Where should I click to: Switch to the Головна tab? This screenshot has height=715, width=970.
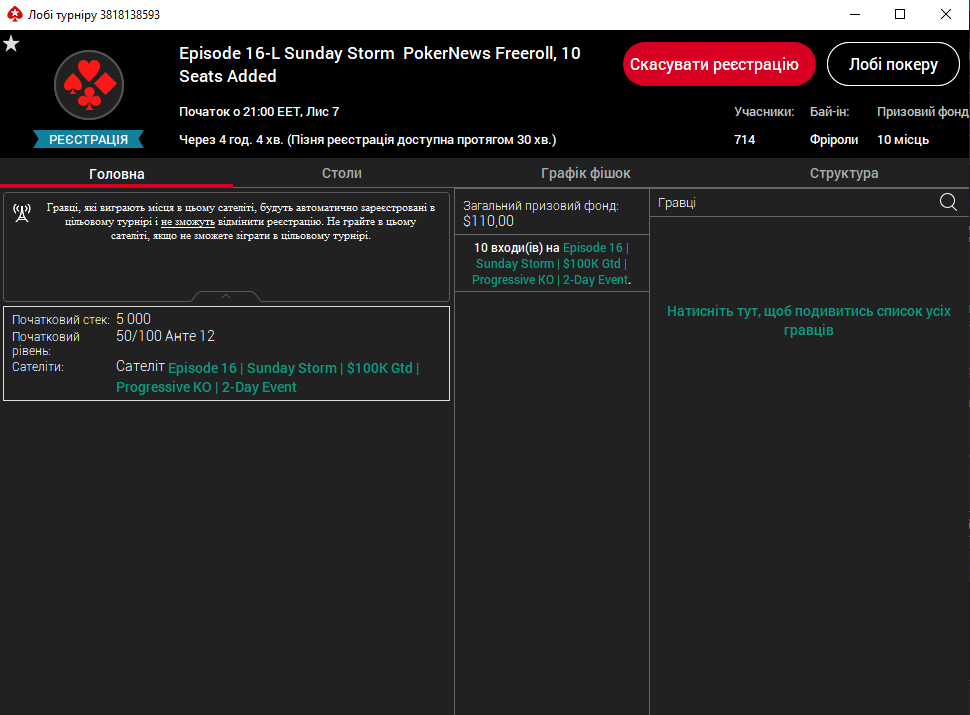point(116,174)
